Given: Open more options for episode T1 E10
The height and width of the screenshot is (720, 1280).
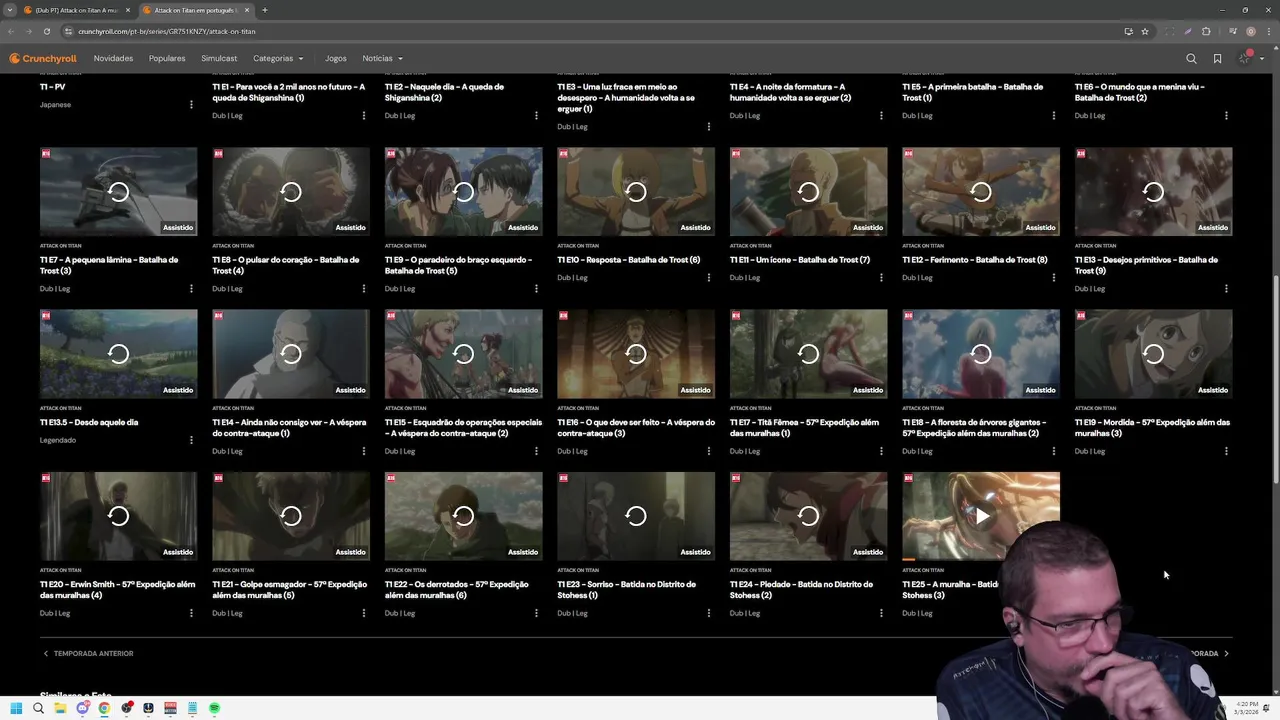Looking at the screenshot, I should point(709,277).
